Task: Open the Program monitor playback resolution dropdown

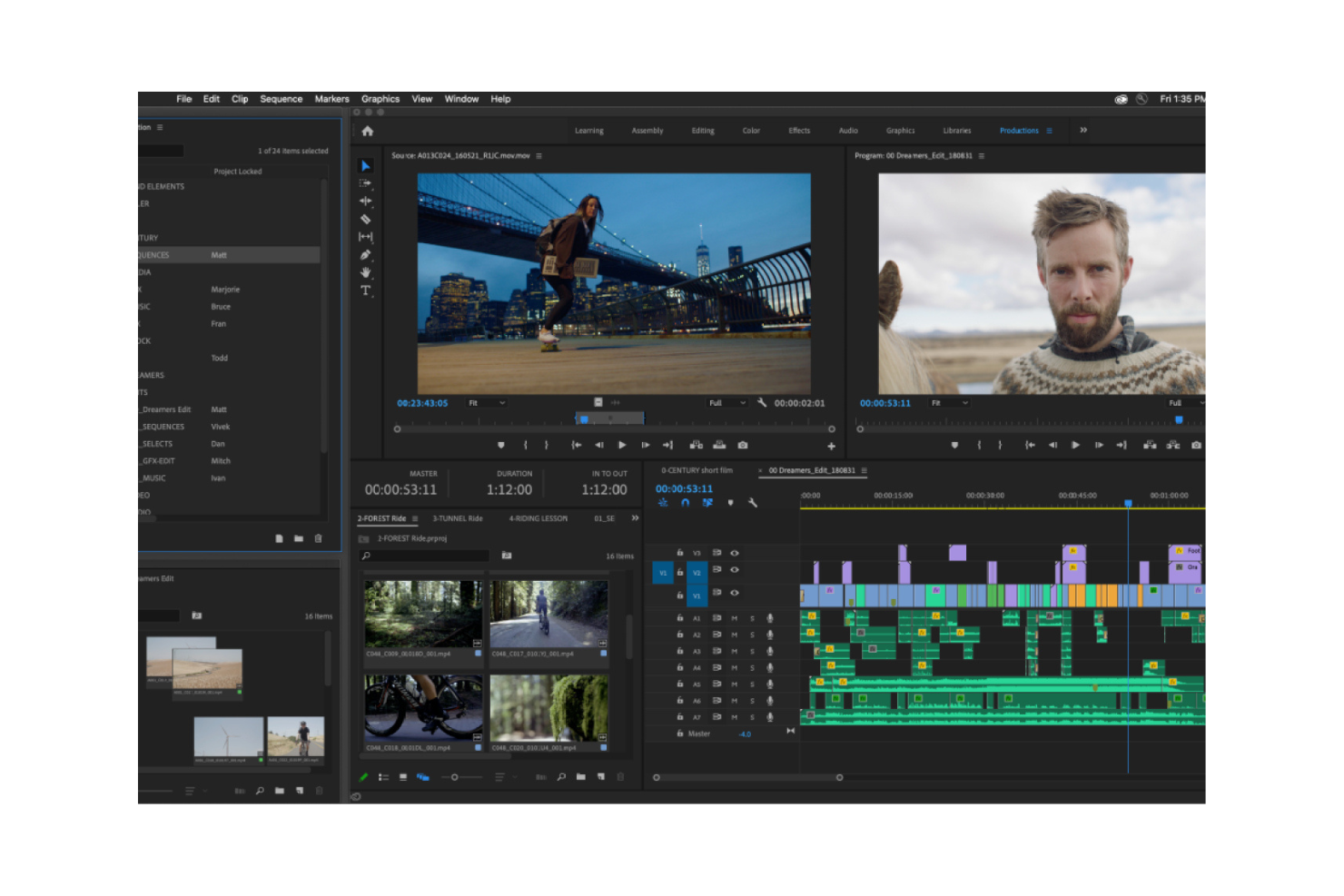Action: (1182, 402)
